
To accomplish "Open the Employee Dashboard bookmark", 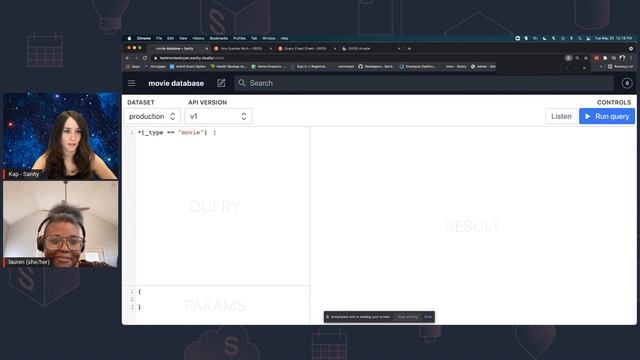I will pyautogui.click(x=418, y=67).
